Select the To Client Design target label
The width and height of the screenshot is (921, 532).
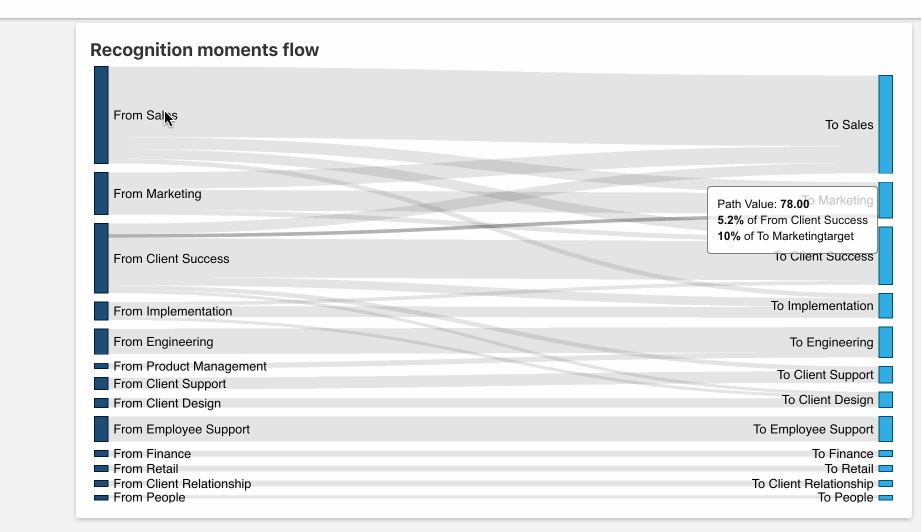click(827, 400)
